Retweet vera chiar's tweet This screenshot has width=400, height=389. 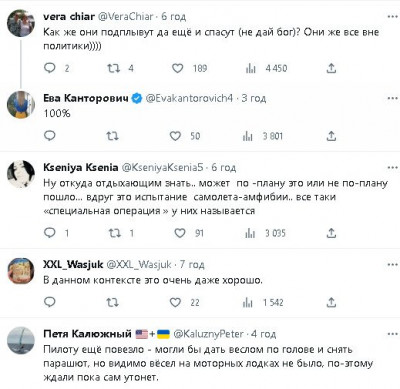(x=113, y=68)
